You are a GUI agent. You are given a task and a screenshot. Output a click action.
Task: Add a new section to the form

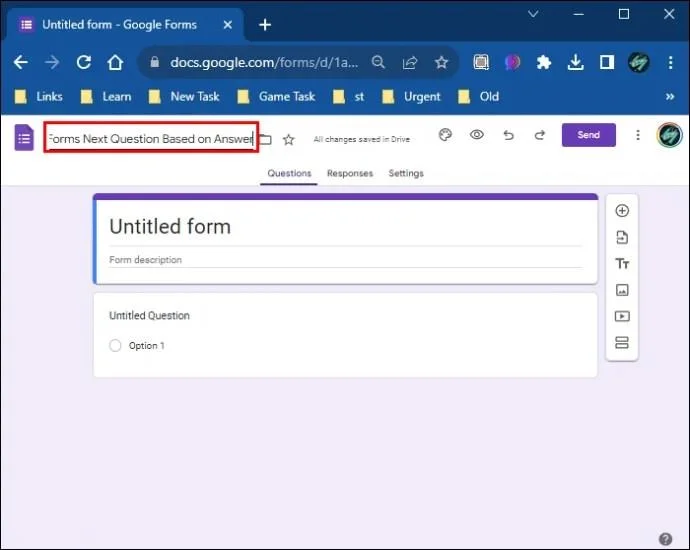tap(621, 343)
